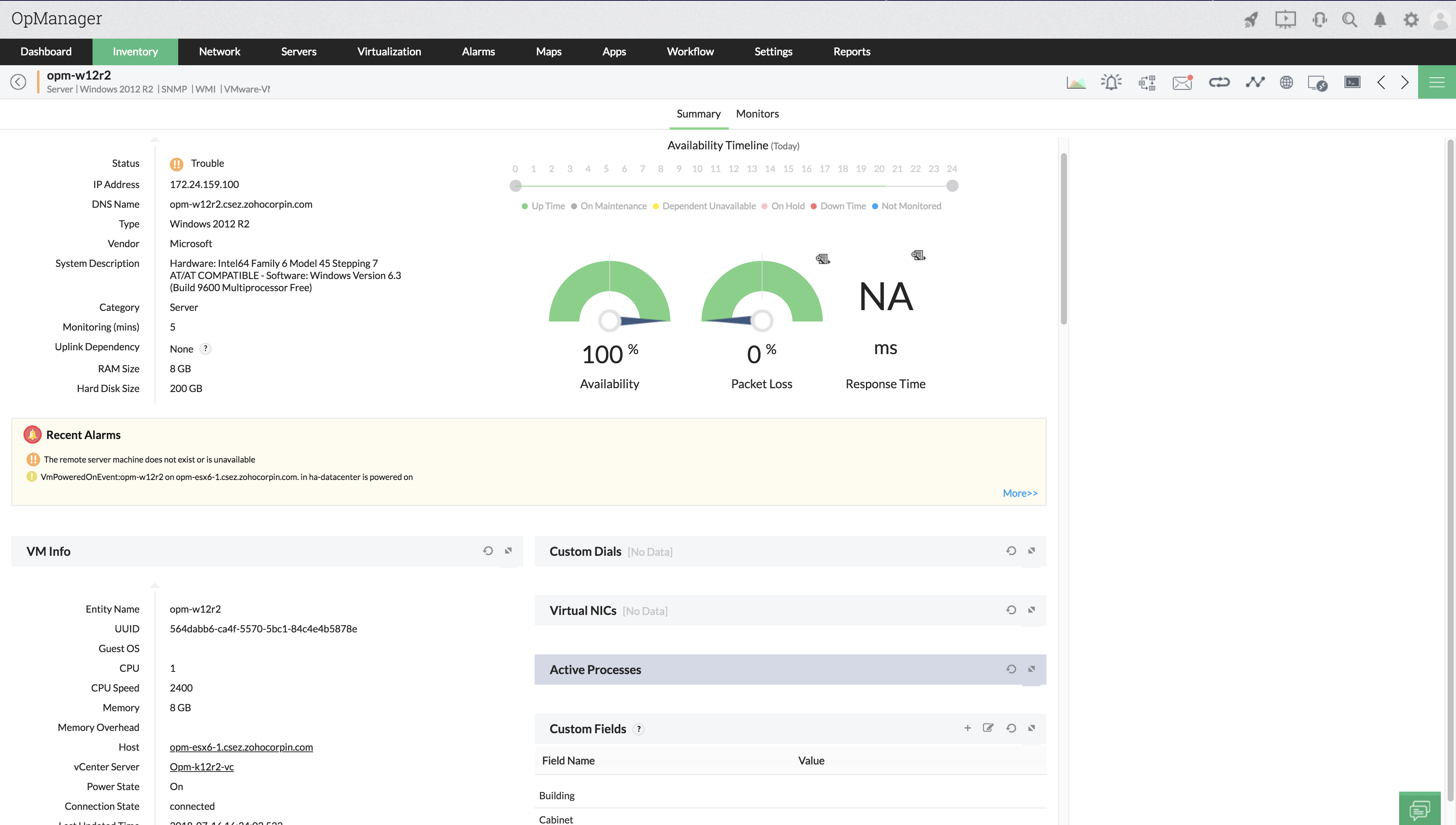The image size is (1456, 825).
Task: Open the green hamburger menu
Action: [1436, 83]
